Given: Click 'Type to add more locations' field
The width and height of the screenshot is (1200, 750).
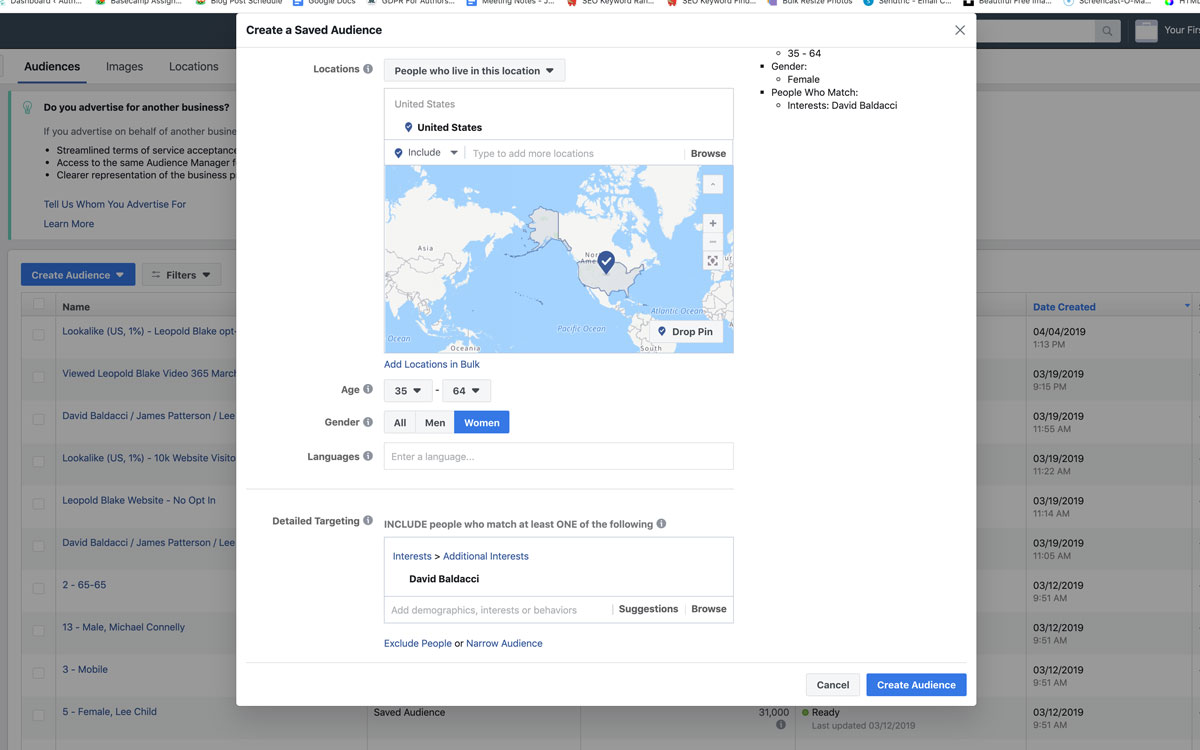Looking at the screenshot, I should click(576, 153).
